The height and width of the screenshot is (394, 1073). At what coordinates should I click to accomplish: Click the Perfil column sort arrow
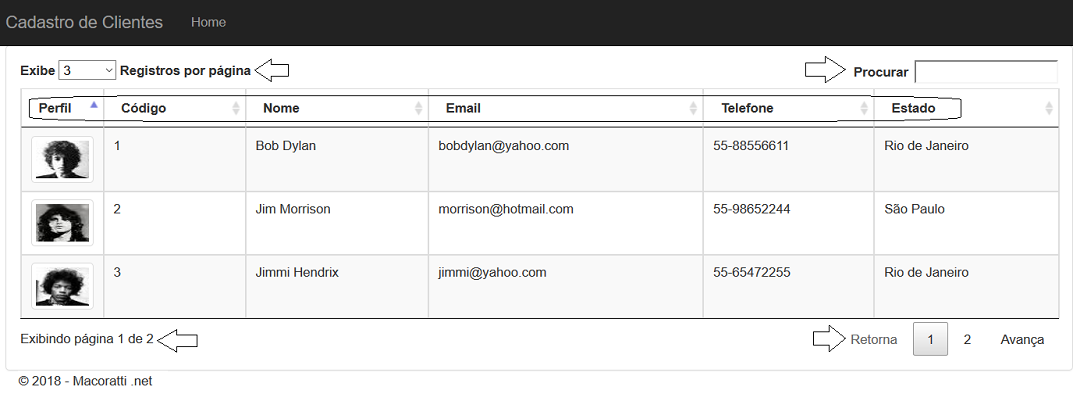click(x=94, y=105)
